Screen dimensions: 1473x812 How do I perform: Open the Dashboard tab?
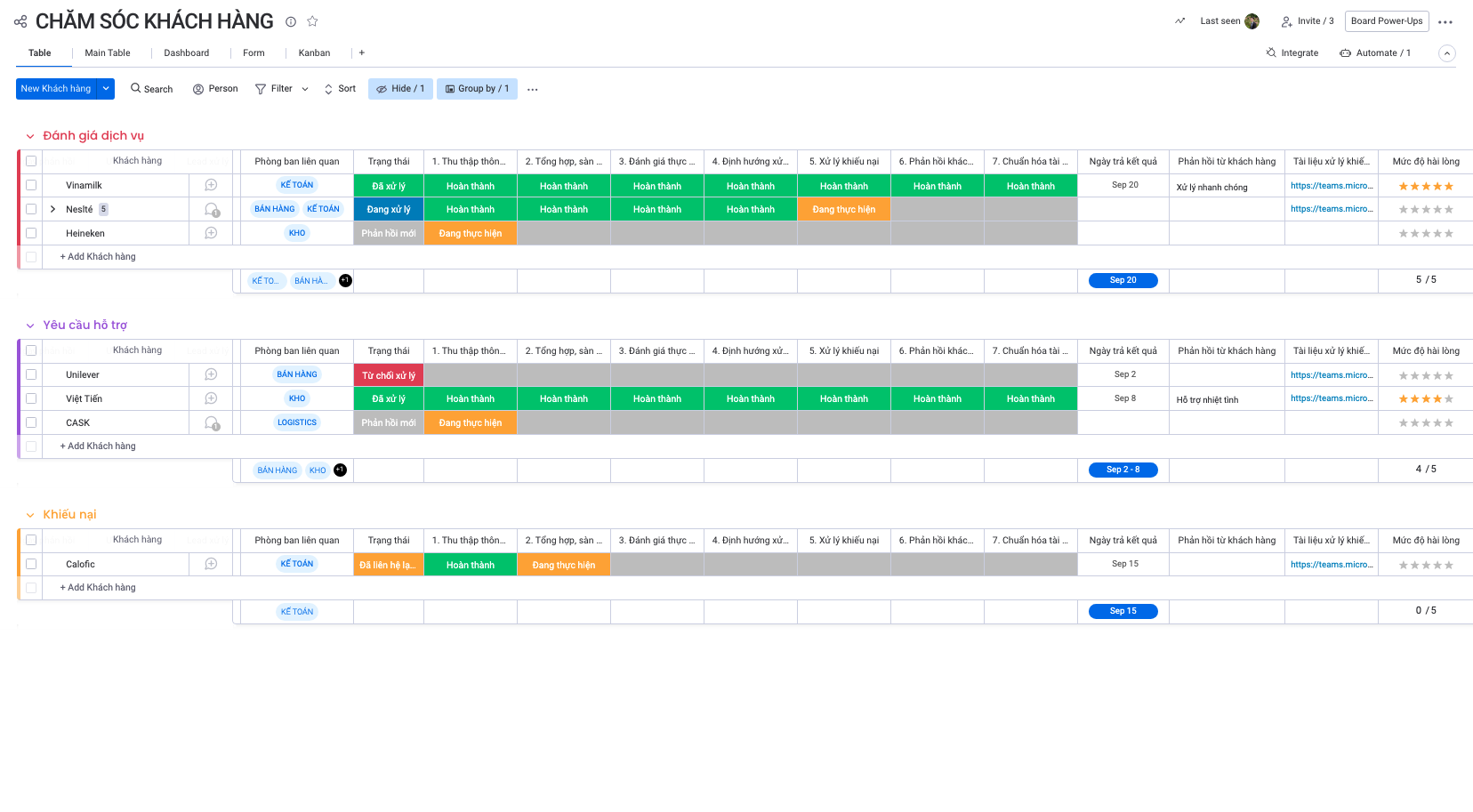[x=186, y=53]
